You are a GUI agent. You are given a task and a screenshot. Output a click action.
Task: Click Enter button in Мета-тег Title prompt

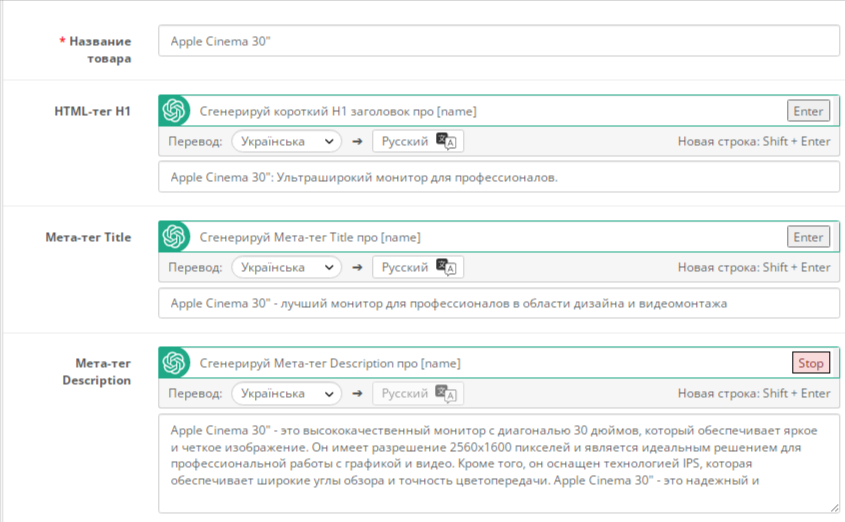pos(808,237)
